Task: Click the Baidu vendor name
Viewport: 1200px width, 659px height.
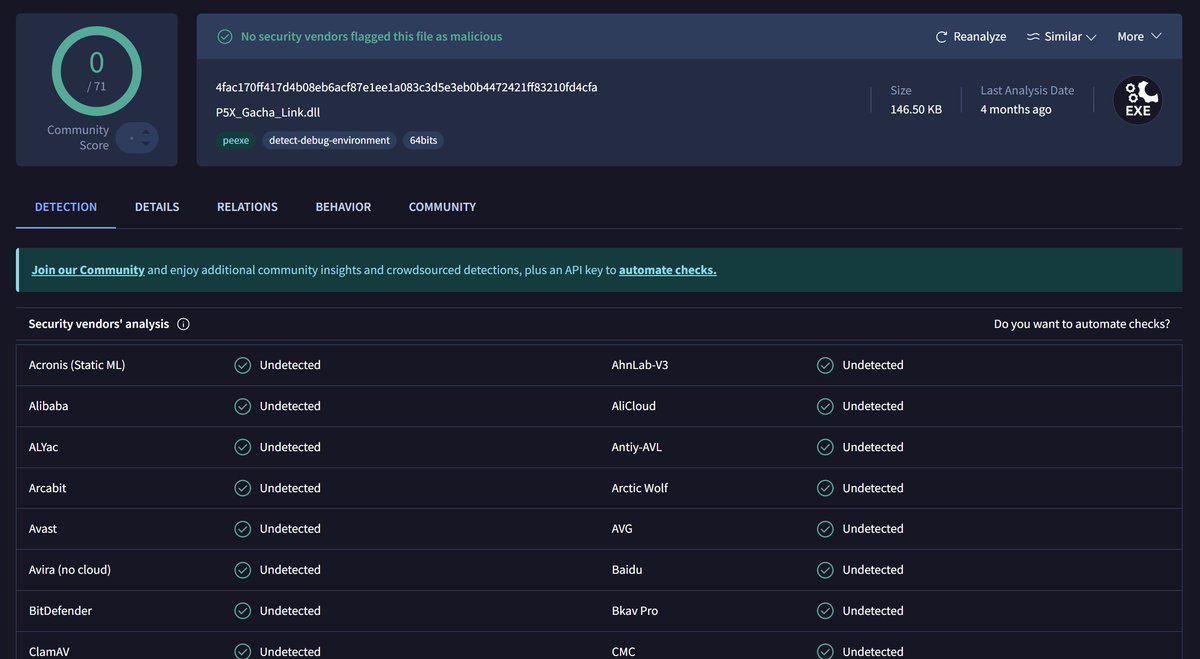Action: pyautogui.click(x=627, y=570)
